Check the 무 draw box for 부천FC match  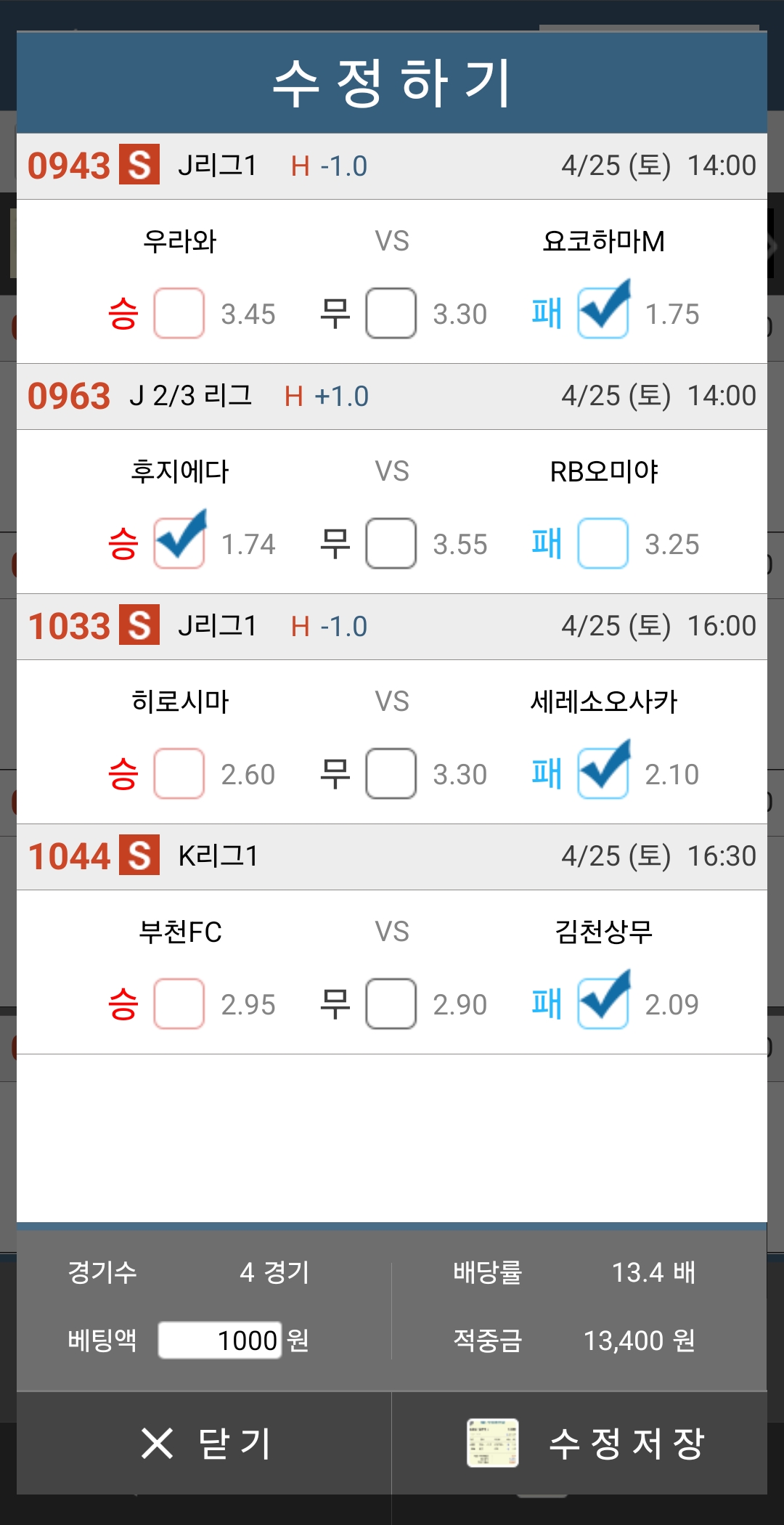point(391,1004)
